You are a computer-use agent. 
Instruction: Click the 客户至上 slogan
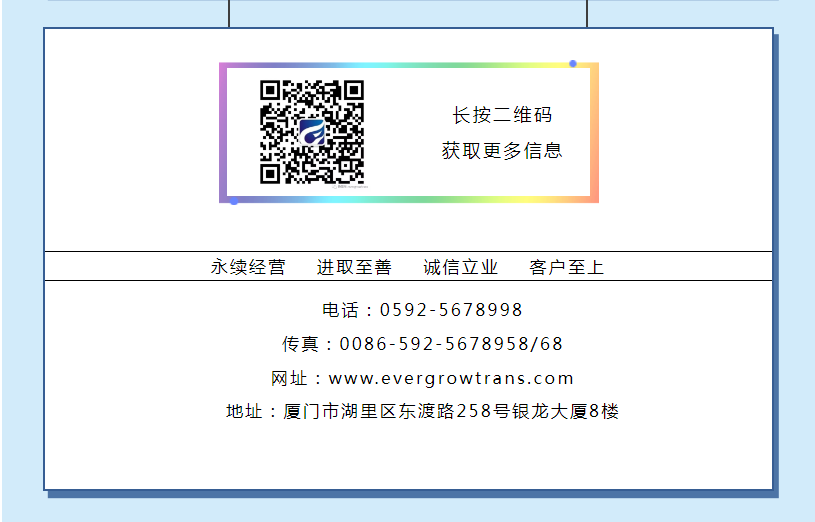pos(567,267)
